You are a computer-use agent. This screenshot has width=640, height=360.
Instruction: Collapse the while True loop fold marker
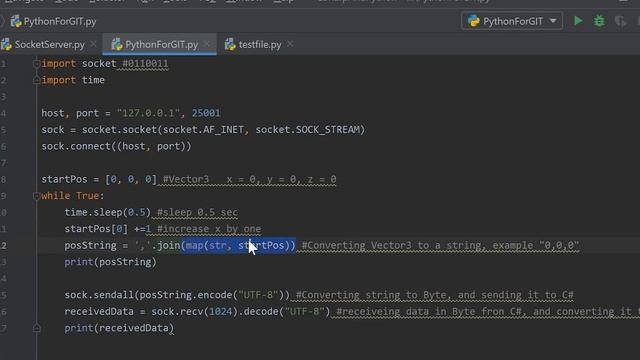tap(36, 196)
